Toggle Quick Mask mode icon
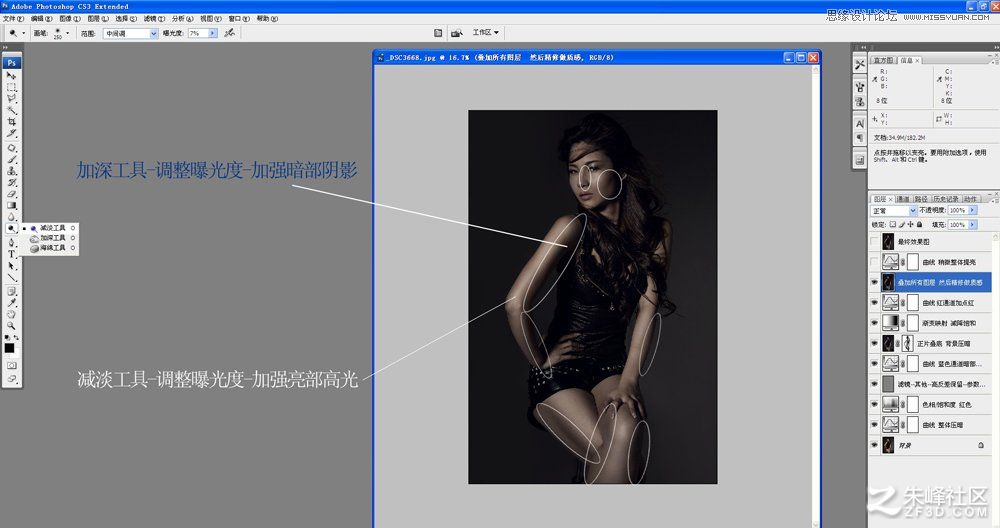1000x528 pixels. (x=11, y=365)
